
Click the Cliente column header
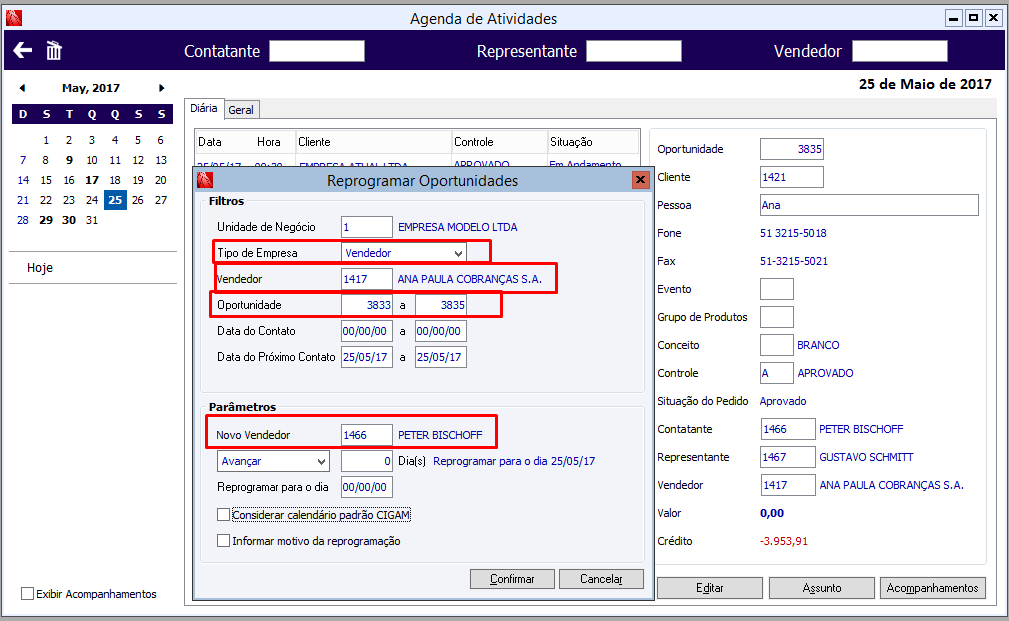pyautogui.click(x=374, y=142)
